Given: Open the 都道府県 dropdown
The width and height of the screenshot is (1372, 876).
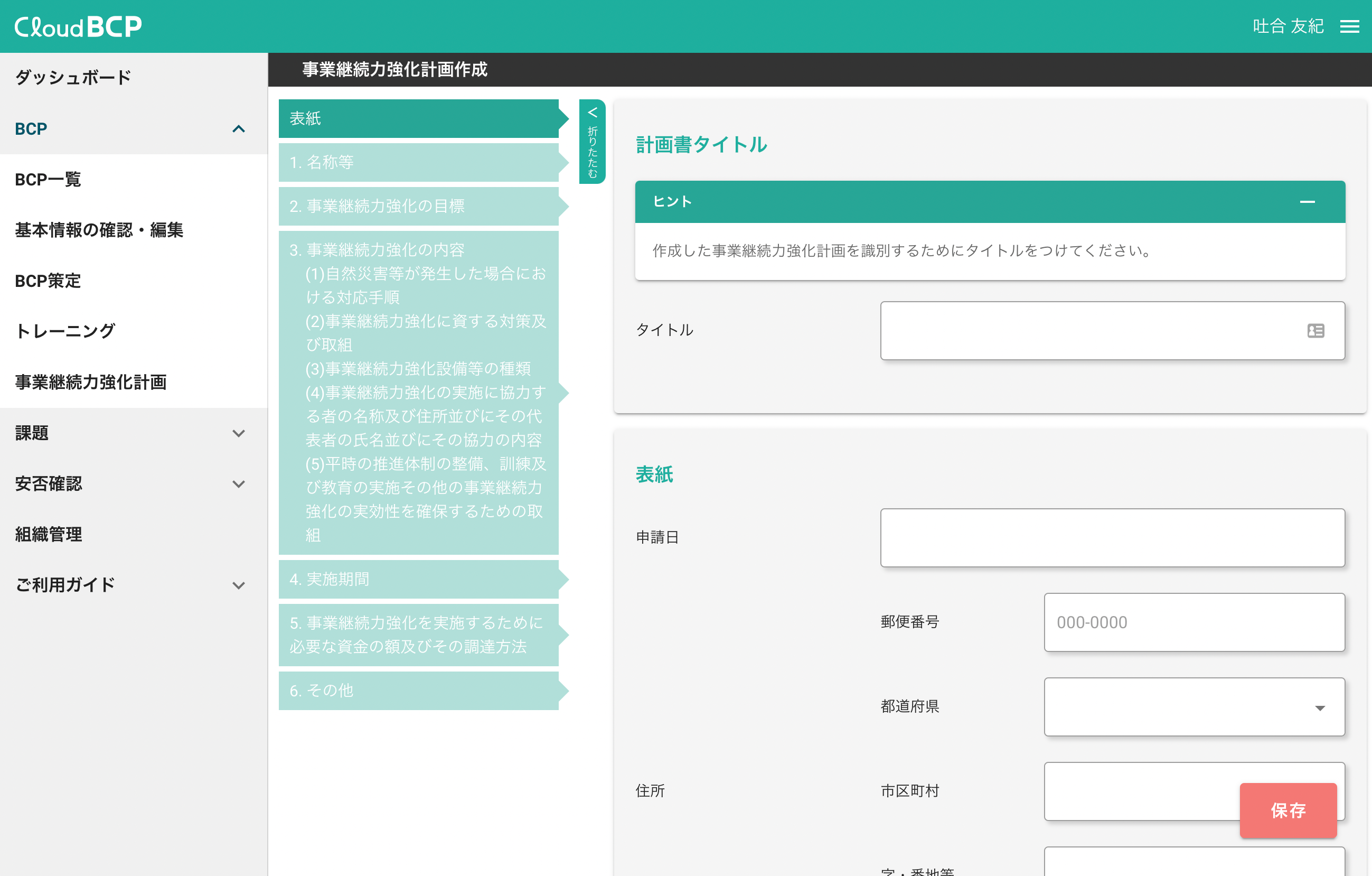Looking at the screenshot, I should (x=1194, y=707).
